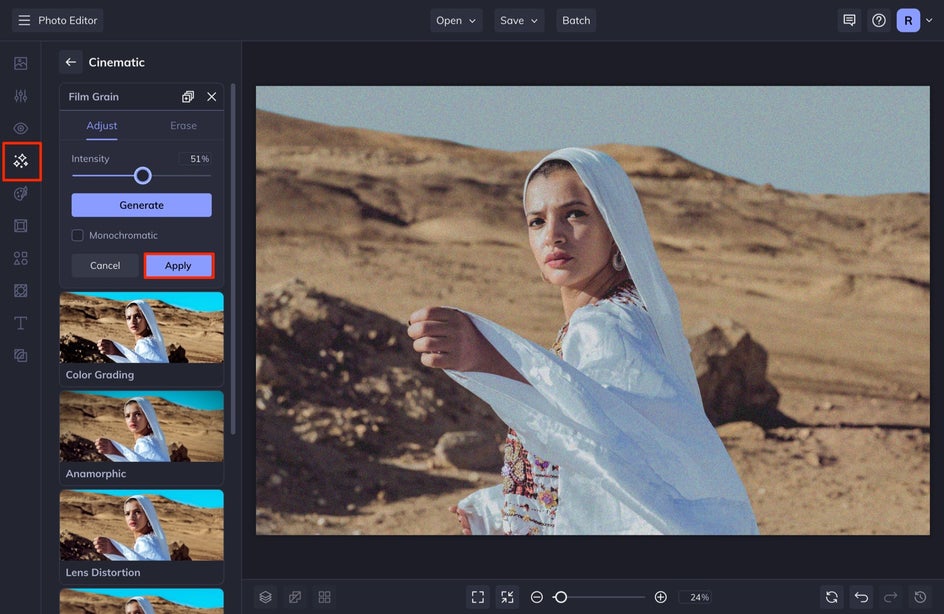Go back from Cinematic panel arrow
Screen dimensions: 944x614
(70, 62)
